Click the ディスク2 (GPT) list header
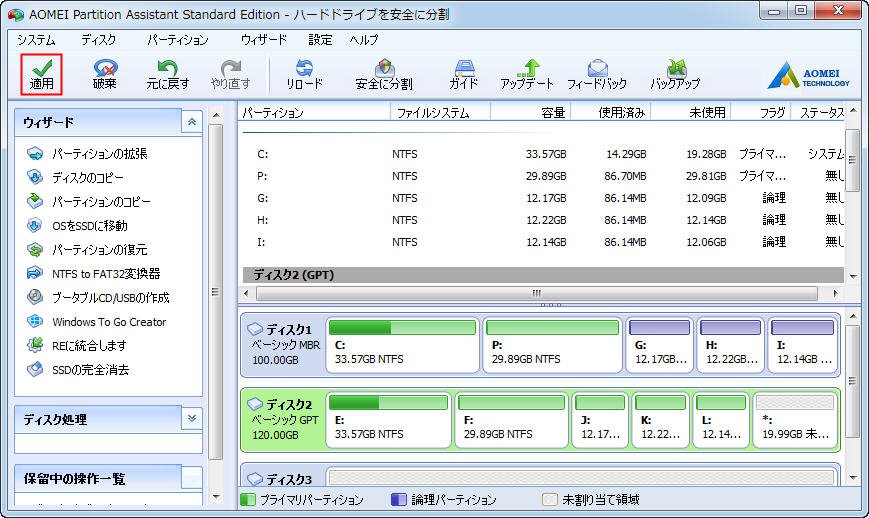Image resolution: width=869 pixels, height=518 pixels. pos(543,275)
